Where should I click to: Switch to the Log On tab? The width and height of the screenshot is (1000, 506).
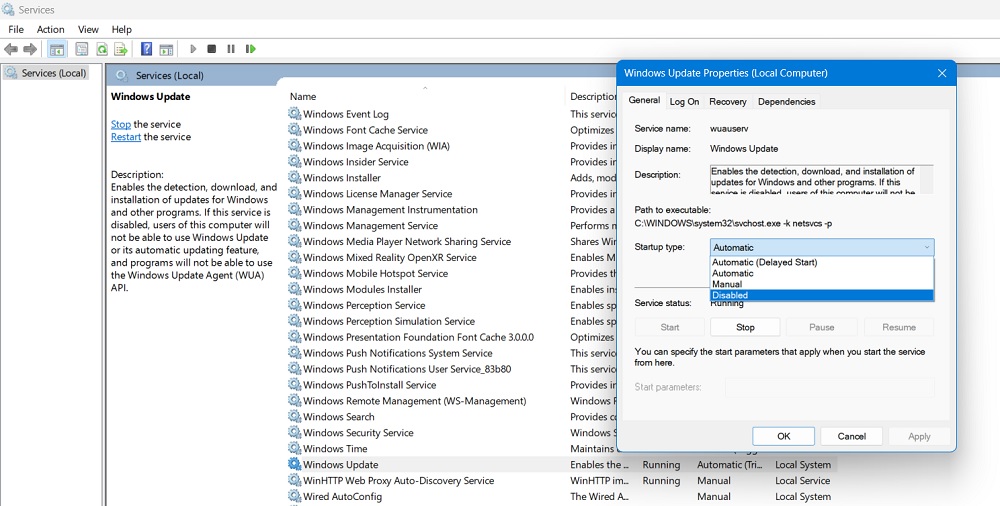[684, 101]
